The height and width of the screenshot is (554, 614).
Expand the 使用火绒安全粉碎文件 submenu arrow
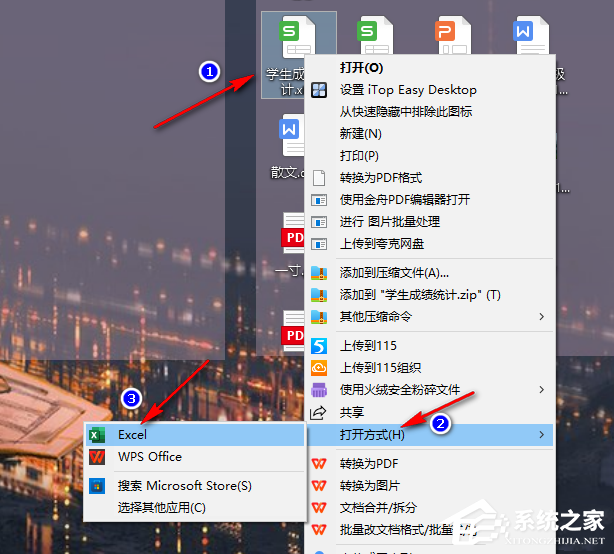tap(542, 390)
